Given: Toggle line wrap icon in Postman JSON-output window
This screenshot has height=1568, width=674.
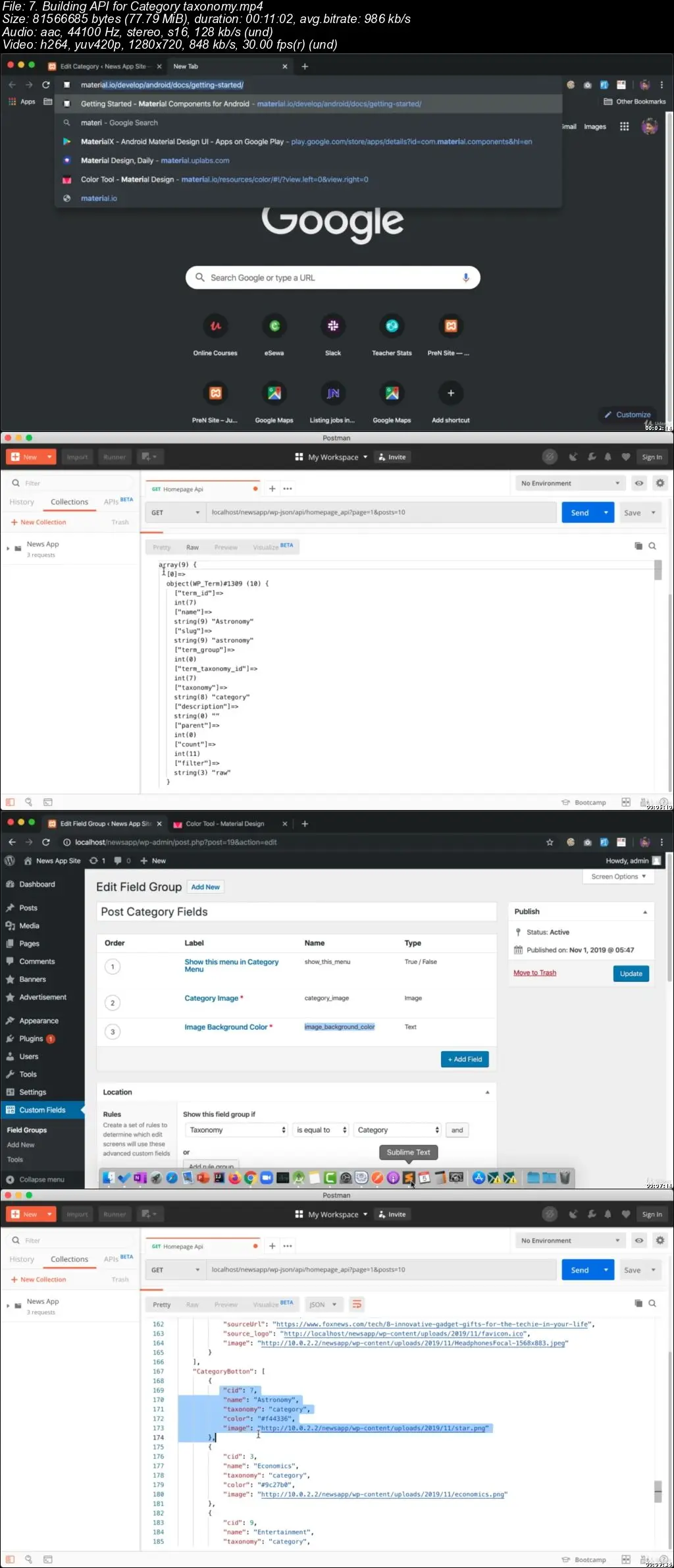Looking at the screenshot, I should 357,1305.
